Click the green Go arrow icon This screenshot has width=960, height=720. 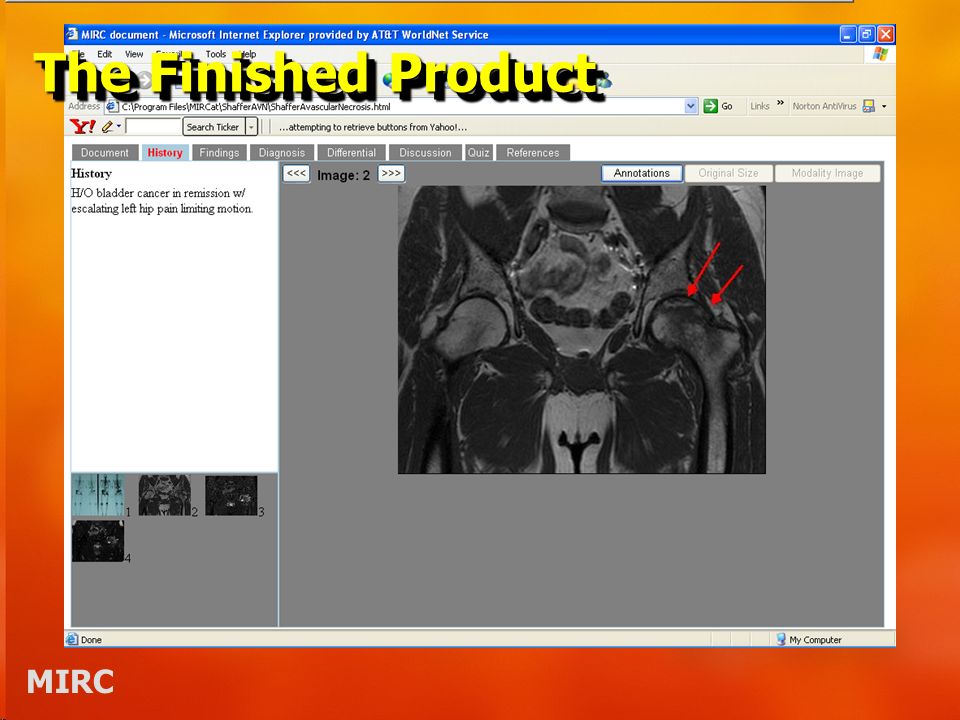pos(710,106)
